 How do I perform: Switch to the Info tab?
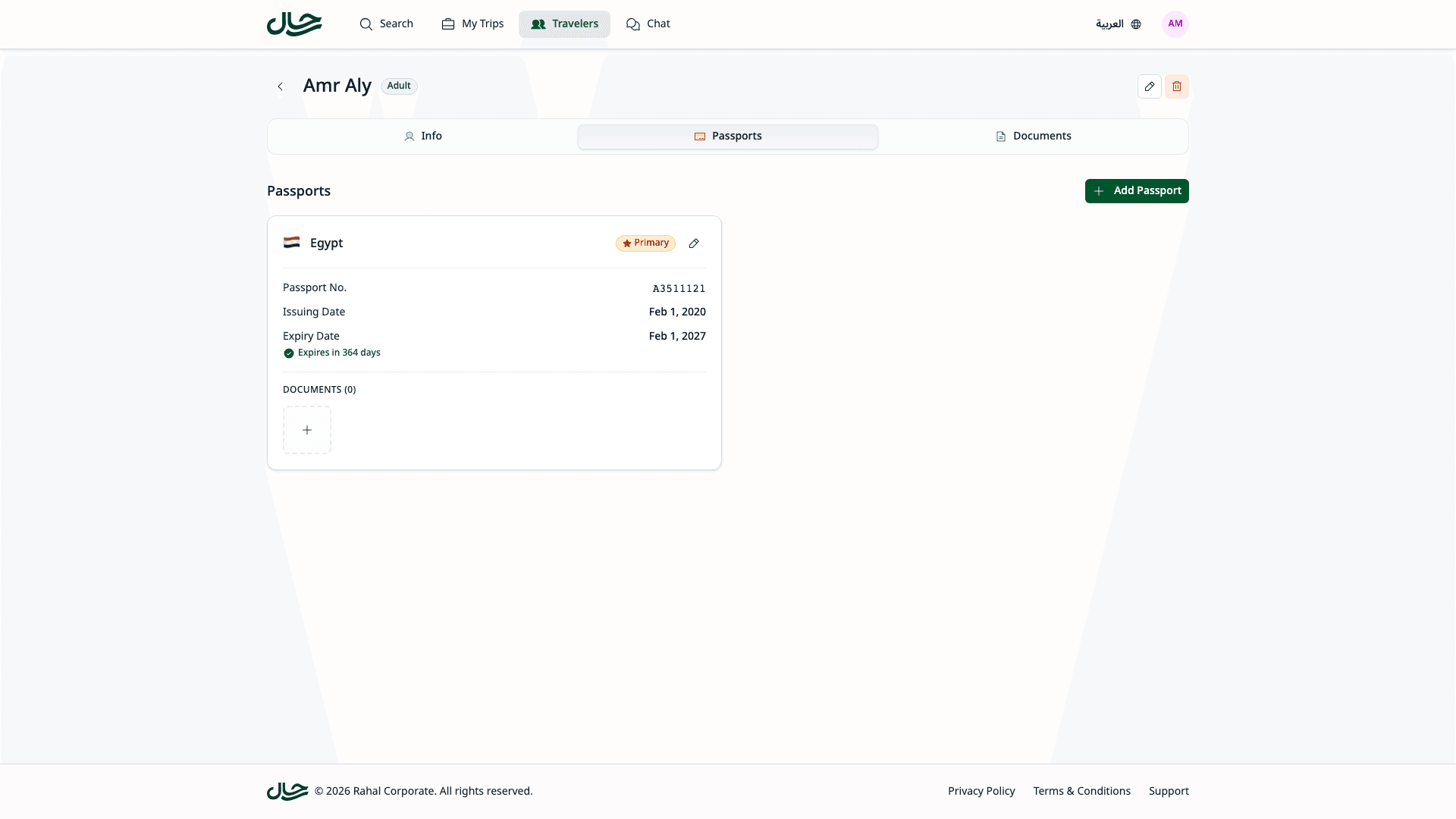(x=422, y=136)
